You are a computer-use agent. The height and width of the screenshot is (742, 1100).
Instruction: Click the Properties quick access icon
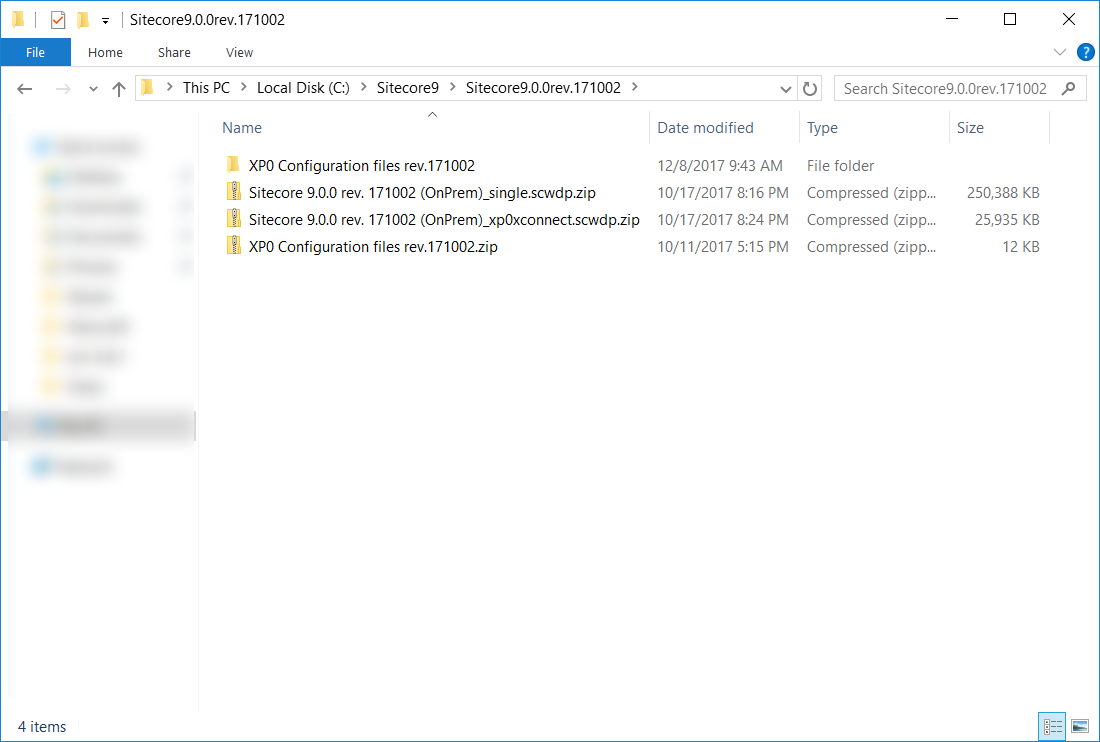point(58,20)
